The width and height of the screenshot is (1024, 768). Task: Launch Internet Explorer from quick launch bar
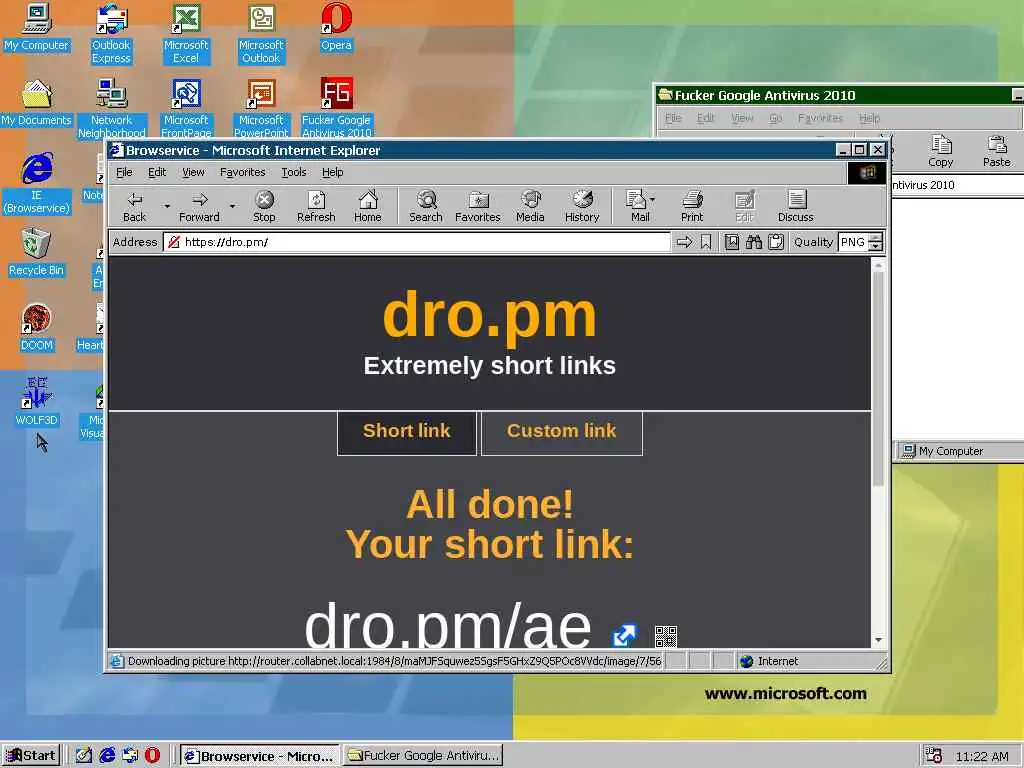pyautogui.click(x=107, y=756)
